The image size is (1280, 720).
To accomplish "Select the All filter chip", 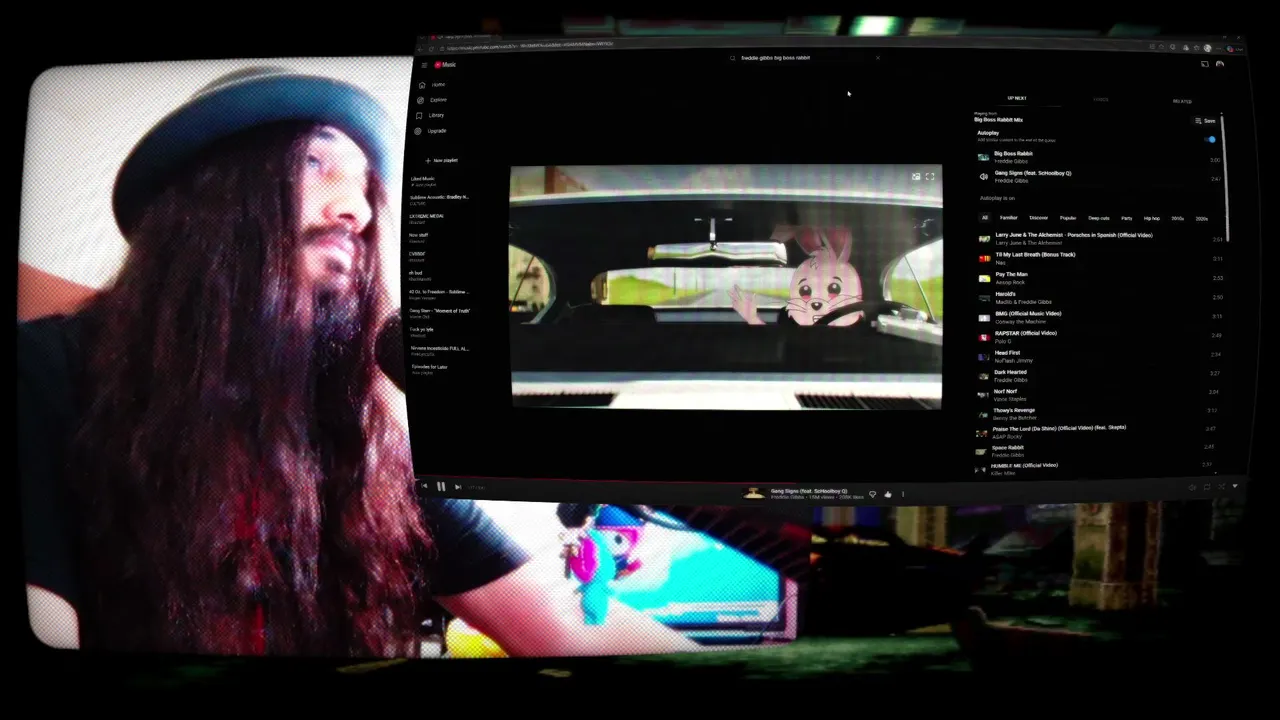I will click(x=984, y=218).
